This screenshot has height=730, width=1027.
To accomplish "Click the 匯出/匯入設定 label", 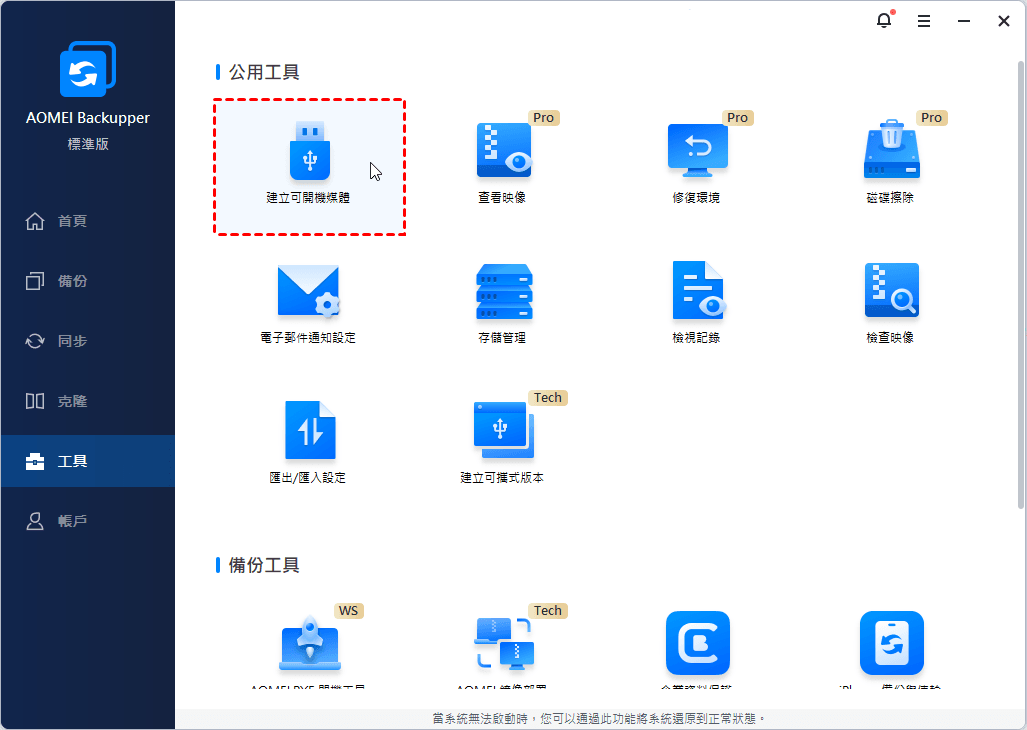I will (308, 478).
